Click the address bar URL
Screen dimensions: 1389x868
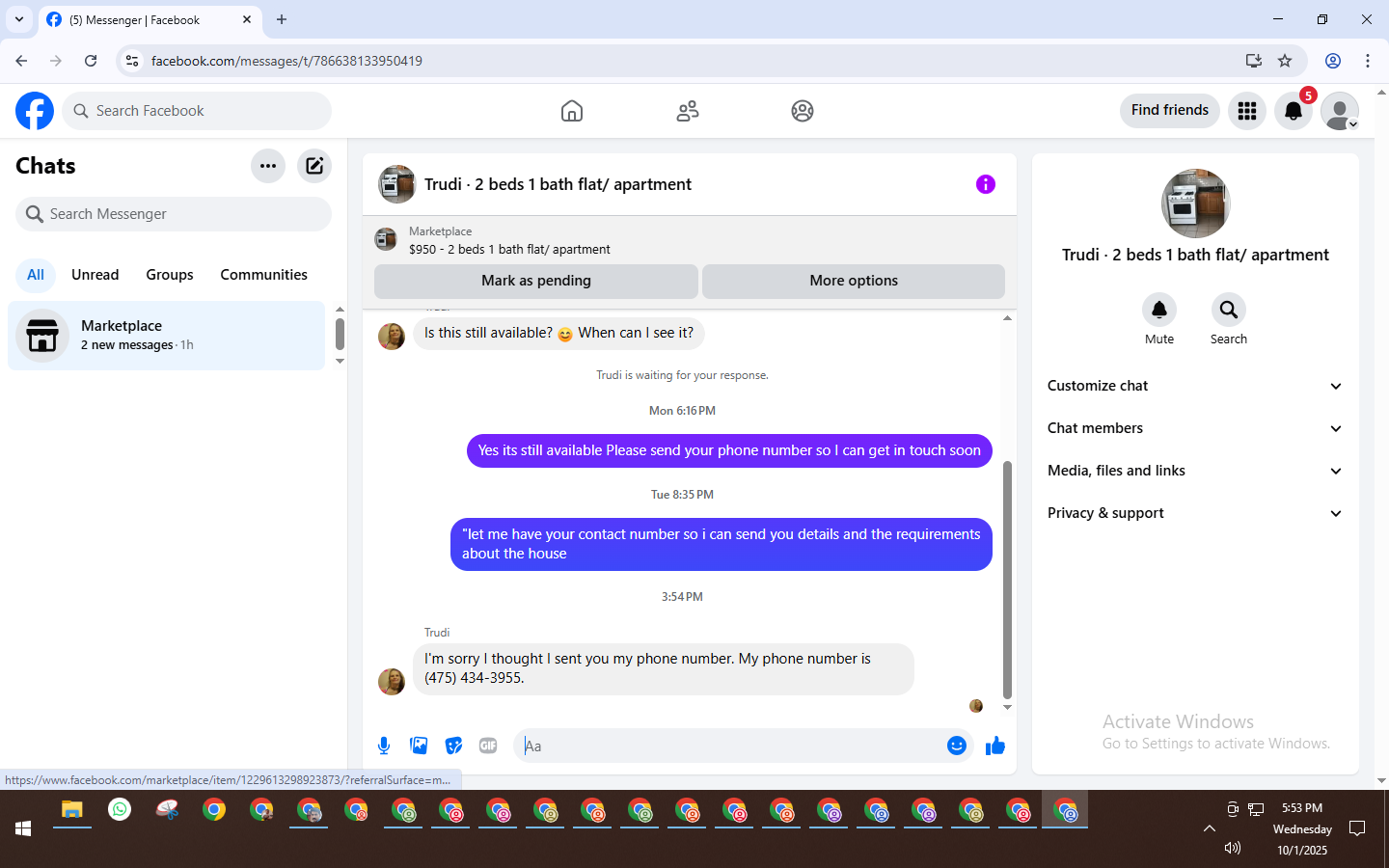[x=286, y=61]
